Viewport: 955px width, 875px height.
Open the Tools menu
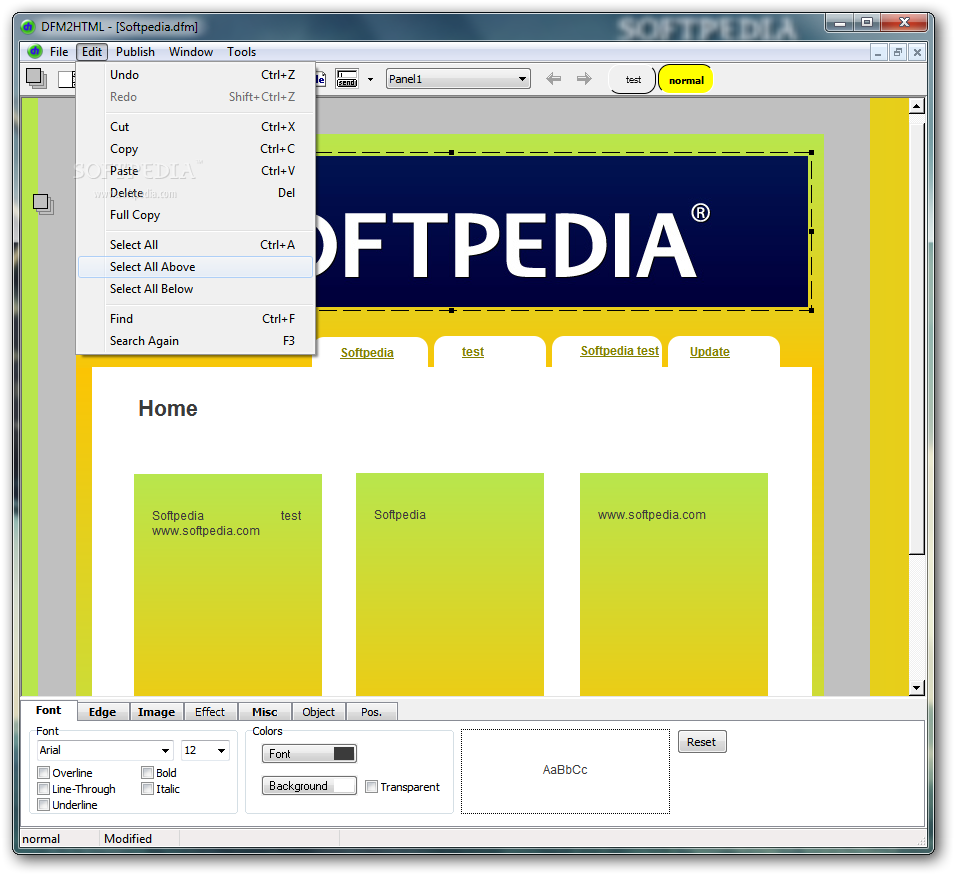click(x=241, y=52)
